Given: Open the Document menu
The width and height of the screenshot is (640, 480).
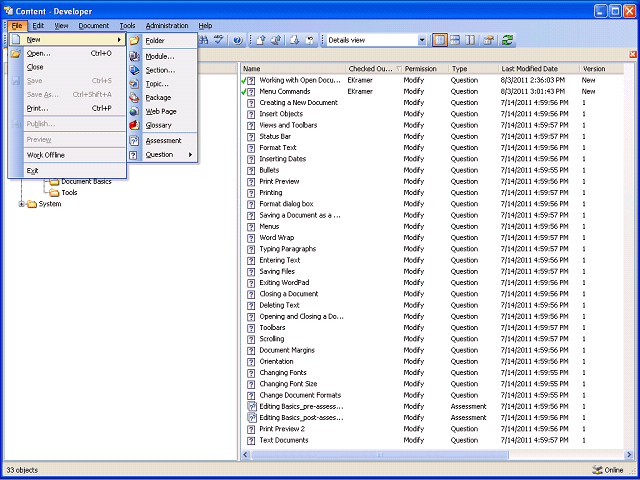Looking at the screenshot, I should point(94,26).
